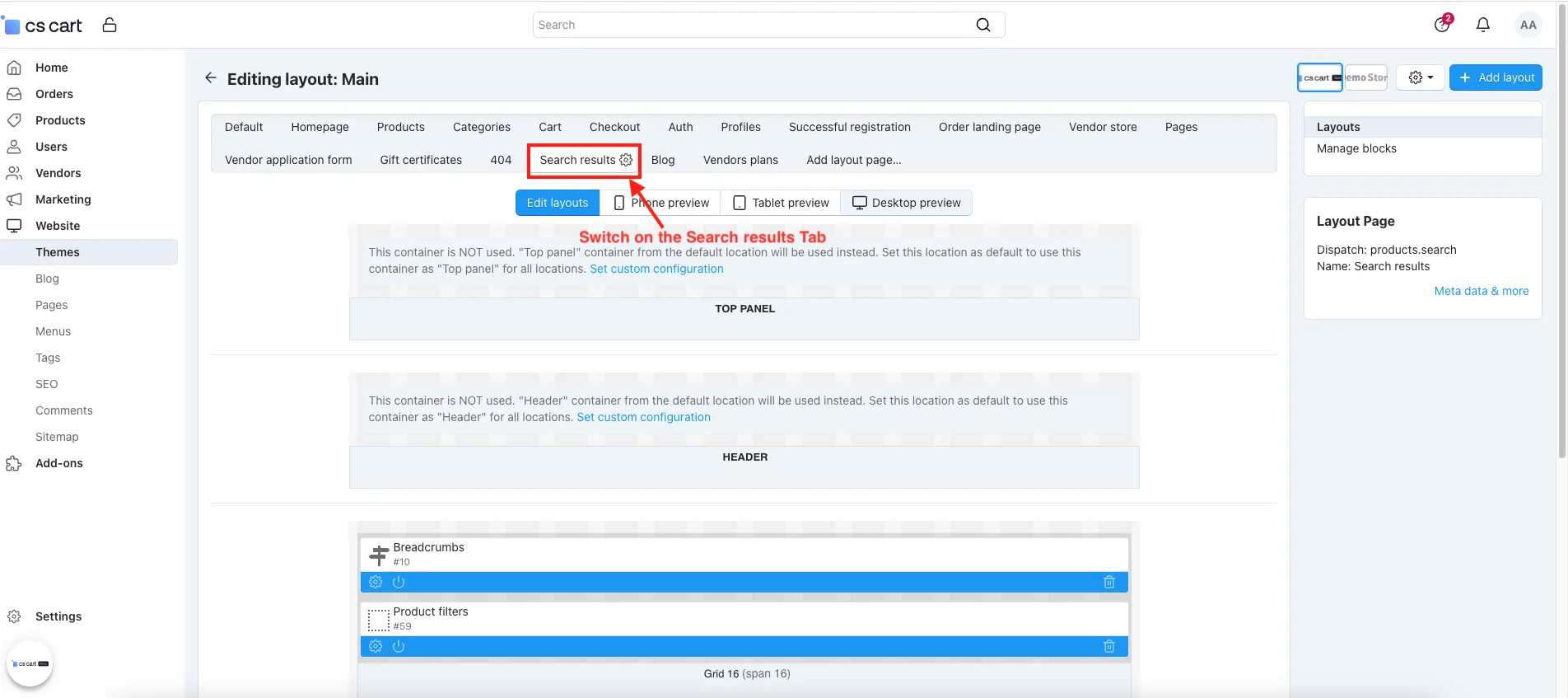Open the help icon with badge 2
The height and width of the screenshot is (698, 1568).
pos(1442,24)
